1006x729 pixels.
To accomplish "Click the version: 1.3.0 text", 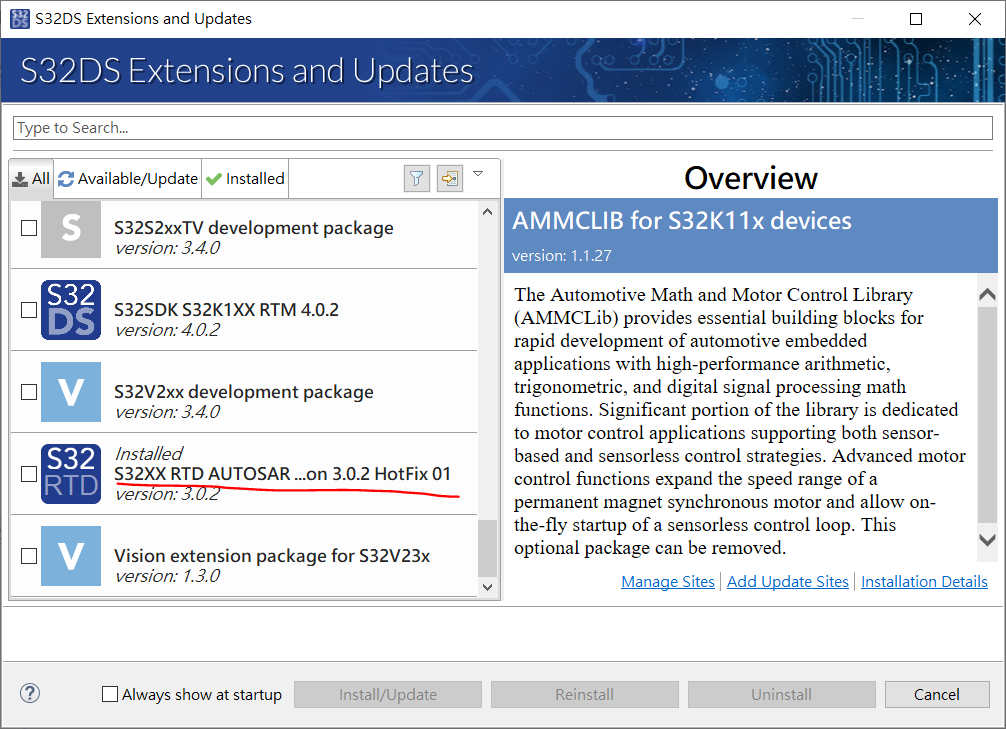I will [x=167, y=576].
